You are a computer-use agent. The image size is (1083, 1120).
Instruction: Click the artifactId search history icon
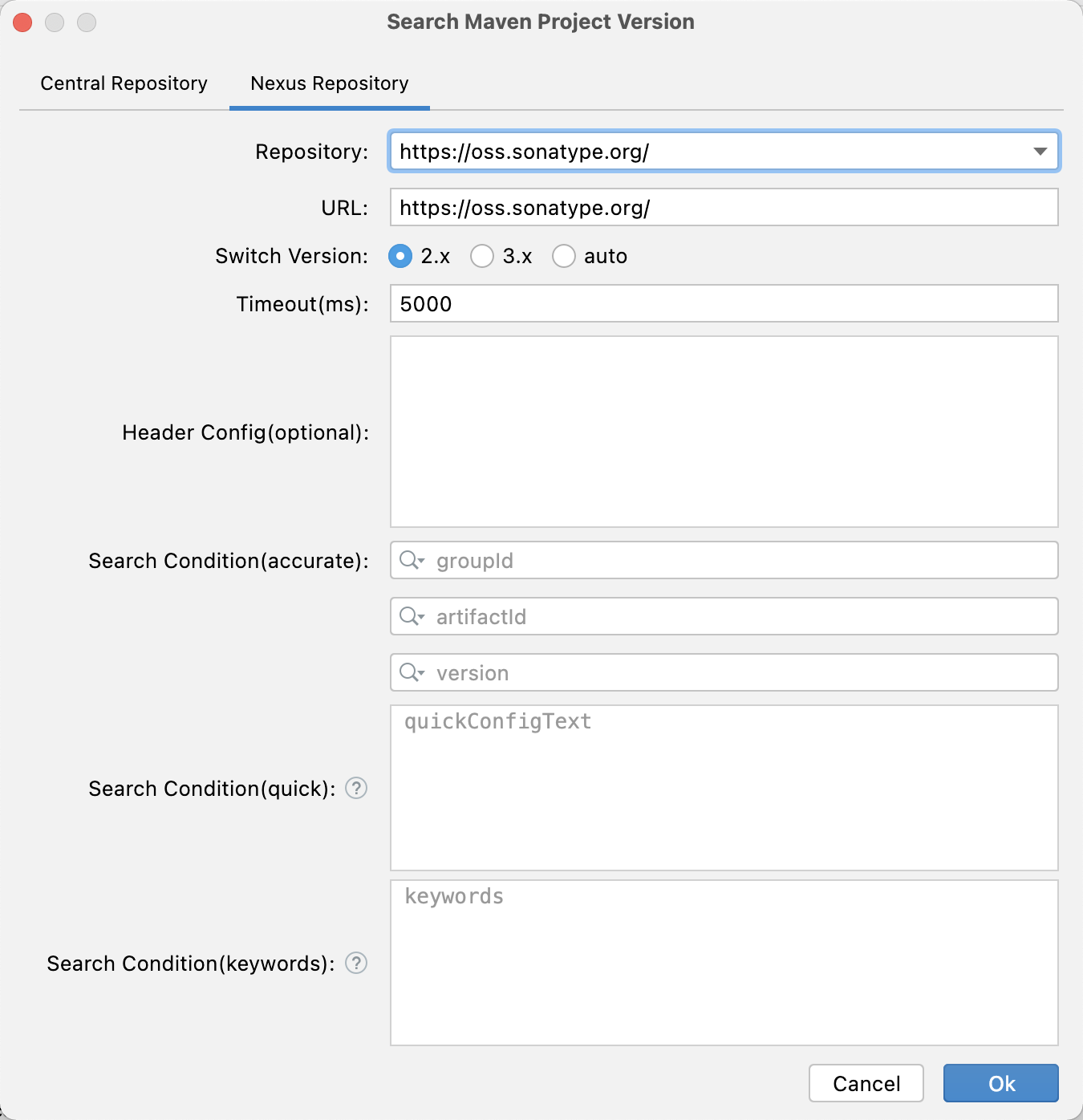[x=412, y=616]
